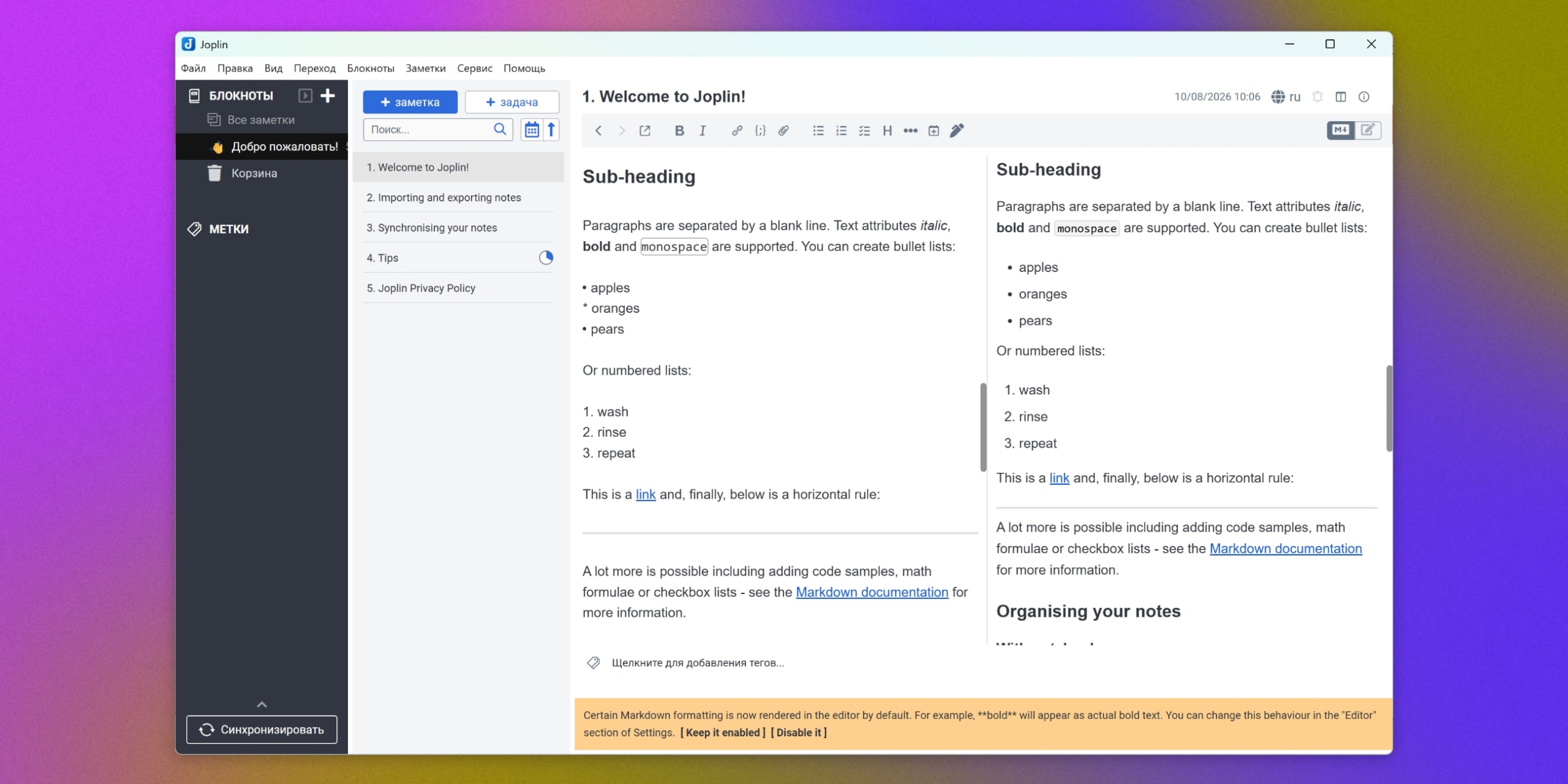Click the pencil drawing icon in the toolbar
Viewport: 1568px width, 784px height.
coord(957,130)
